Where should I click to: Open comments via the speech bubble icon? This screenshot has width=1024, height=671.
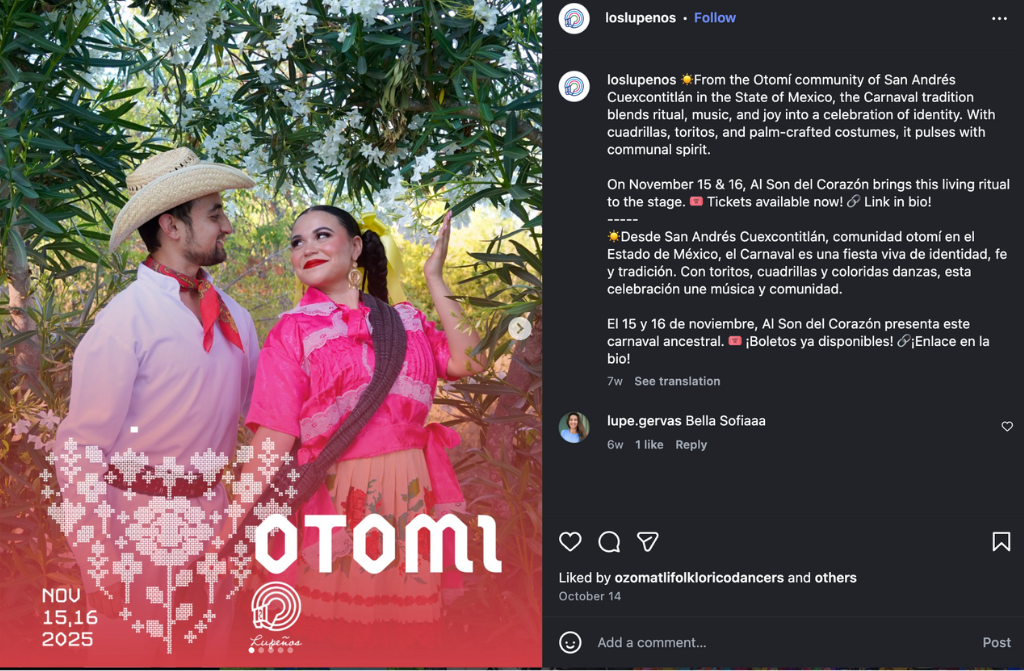coord(609,542)
